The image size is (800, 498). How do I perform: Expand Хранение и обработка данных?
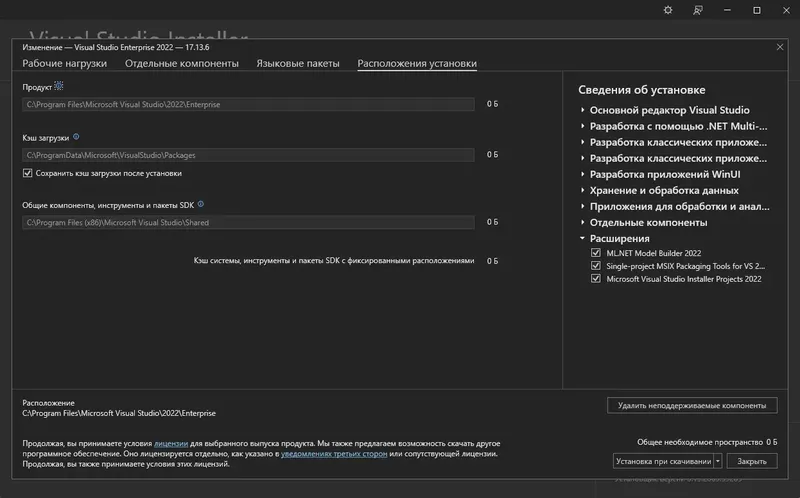[582, 190]
